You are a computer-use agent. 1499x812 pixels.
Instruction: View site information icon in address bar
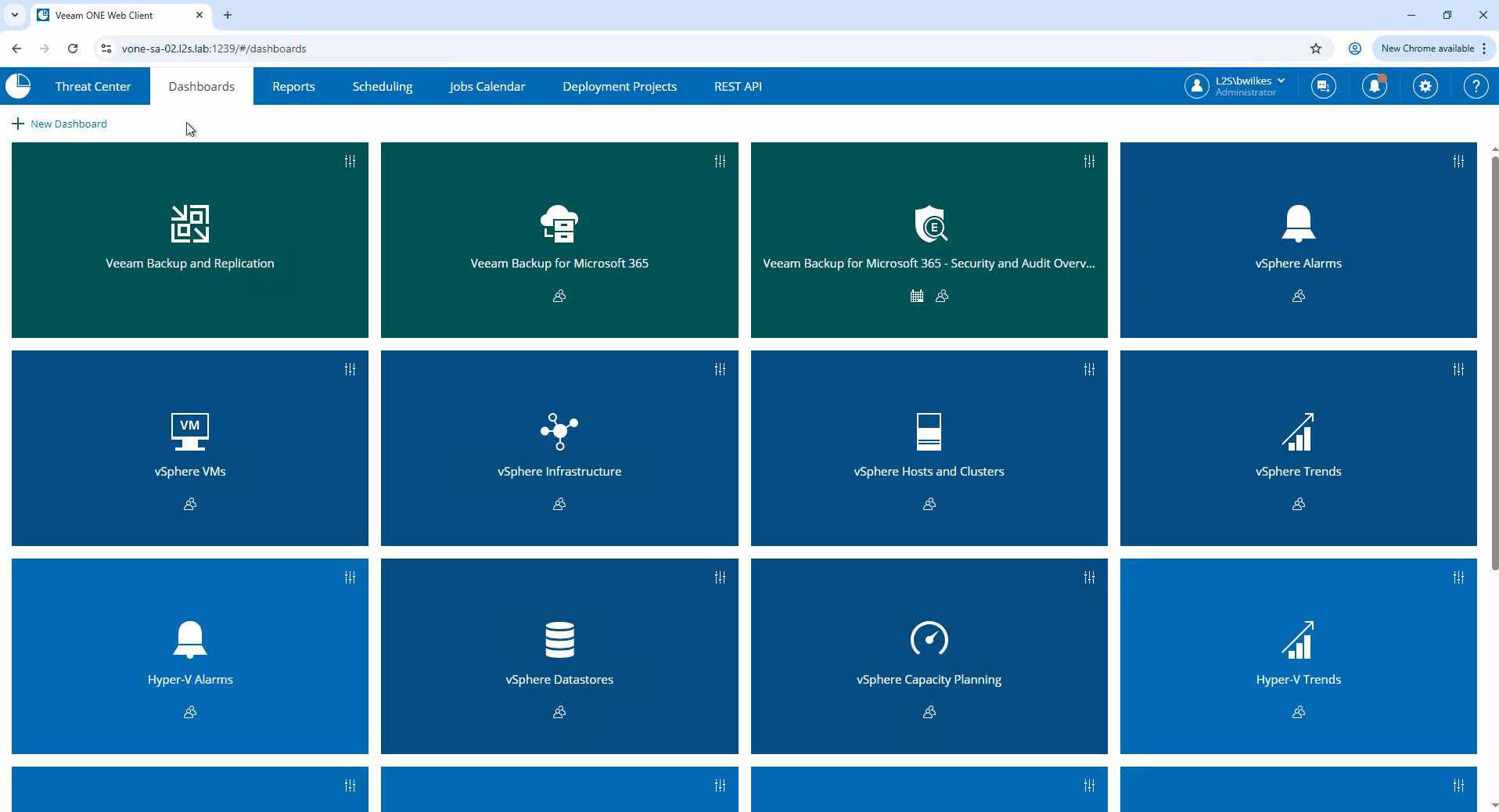[106, 49]
